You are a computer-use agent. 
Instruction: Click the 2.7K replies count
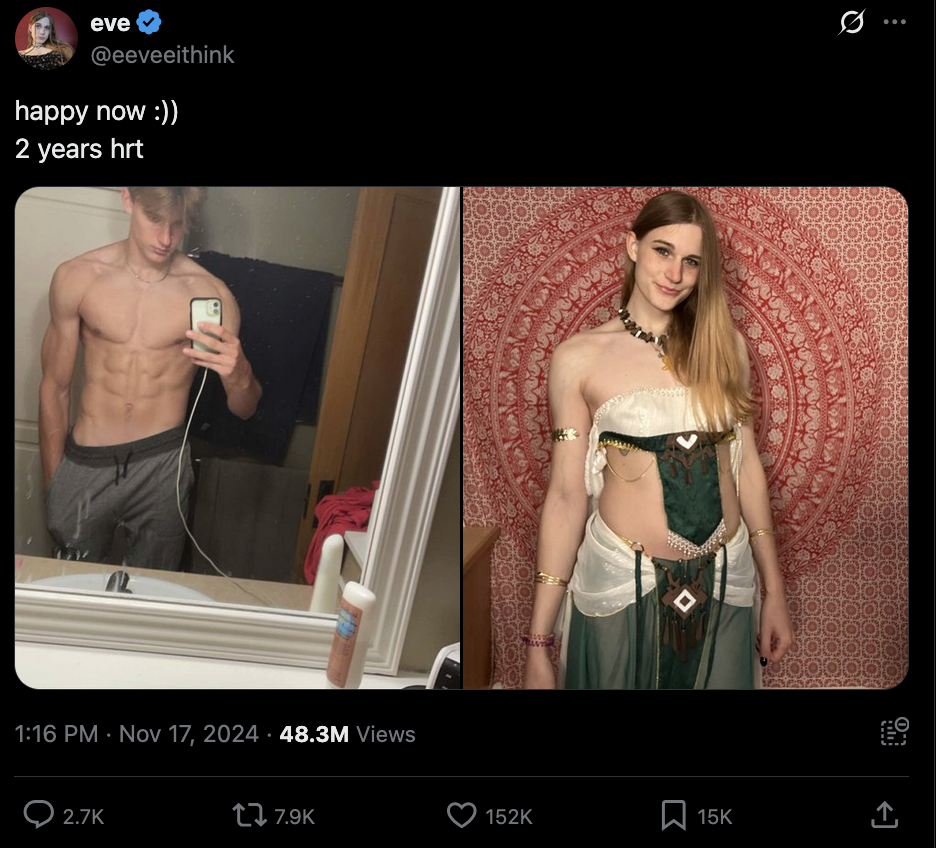(84, 816)
